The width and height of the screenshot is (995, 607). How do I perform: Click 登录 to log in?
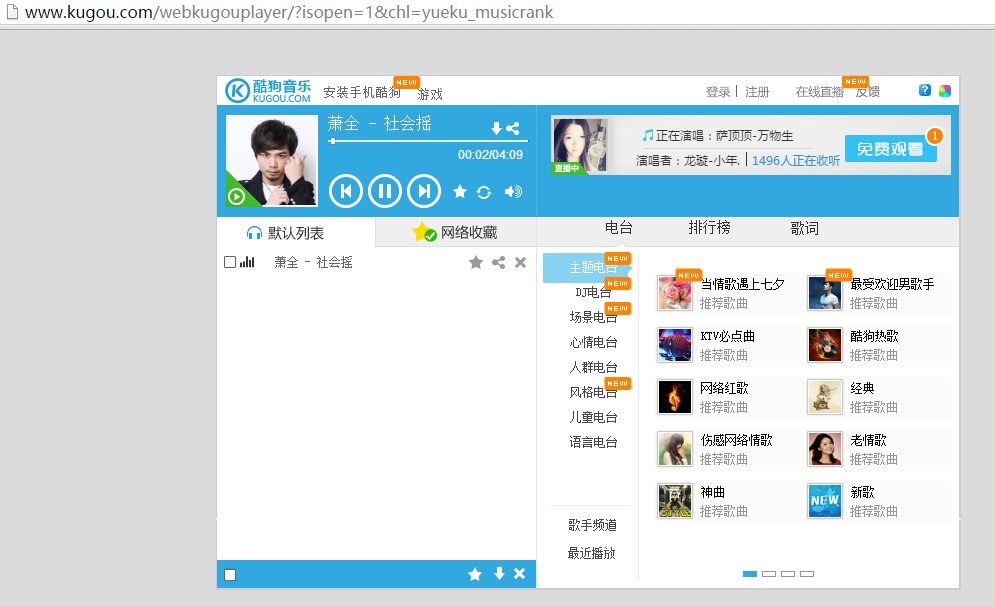point(718,92)
